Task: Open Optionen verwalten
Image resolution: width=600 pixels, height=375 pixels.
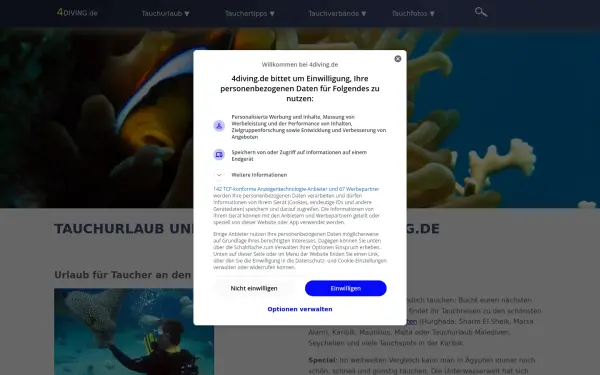Action: tap(300, 309)
